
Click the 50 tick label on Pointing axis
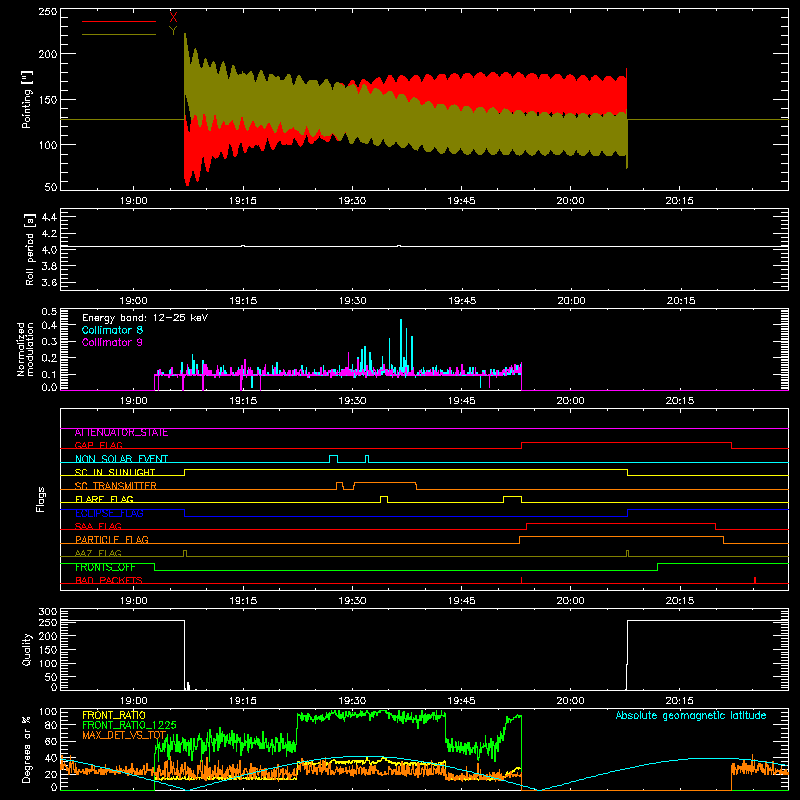click(x=51, y=187)
